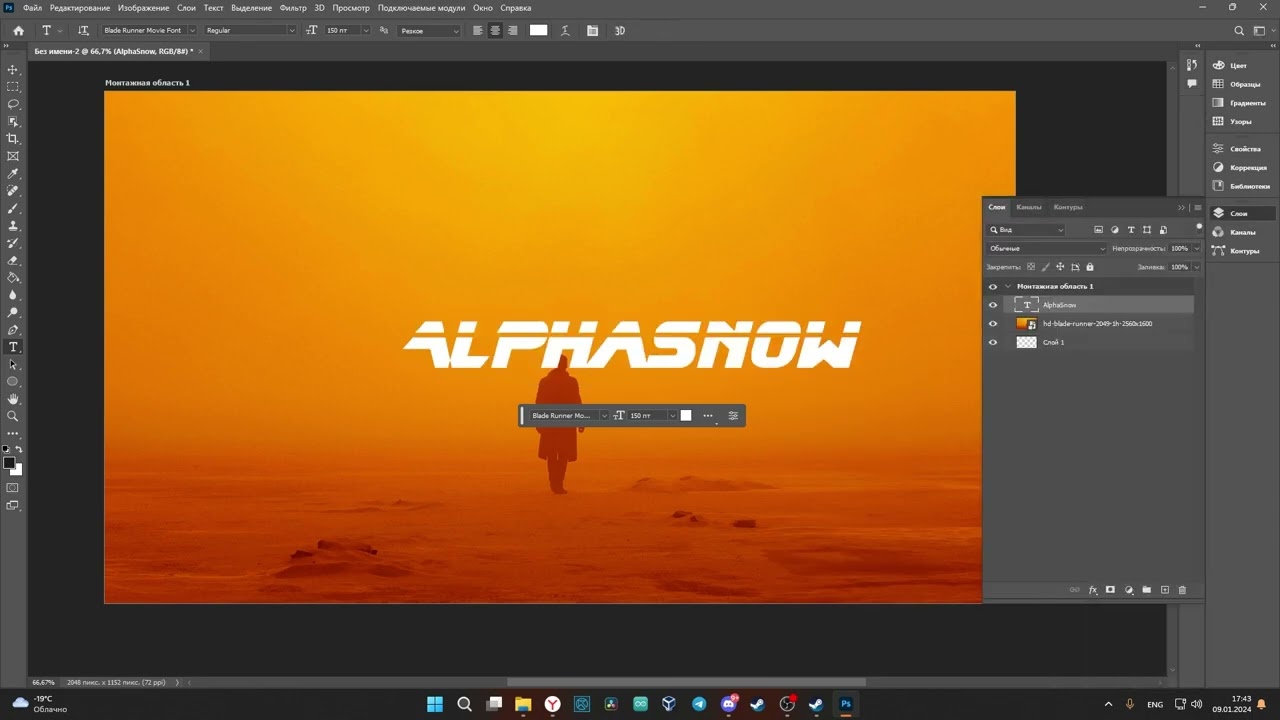This screenshot has width=1280, height=720.
Task: Select the Crop tool
Action: coord(13,139)
